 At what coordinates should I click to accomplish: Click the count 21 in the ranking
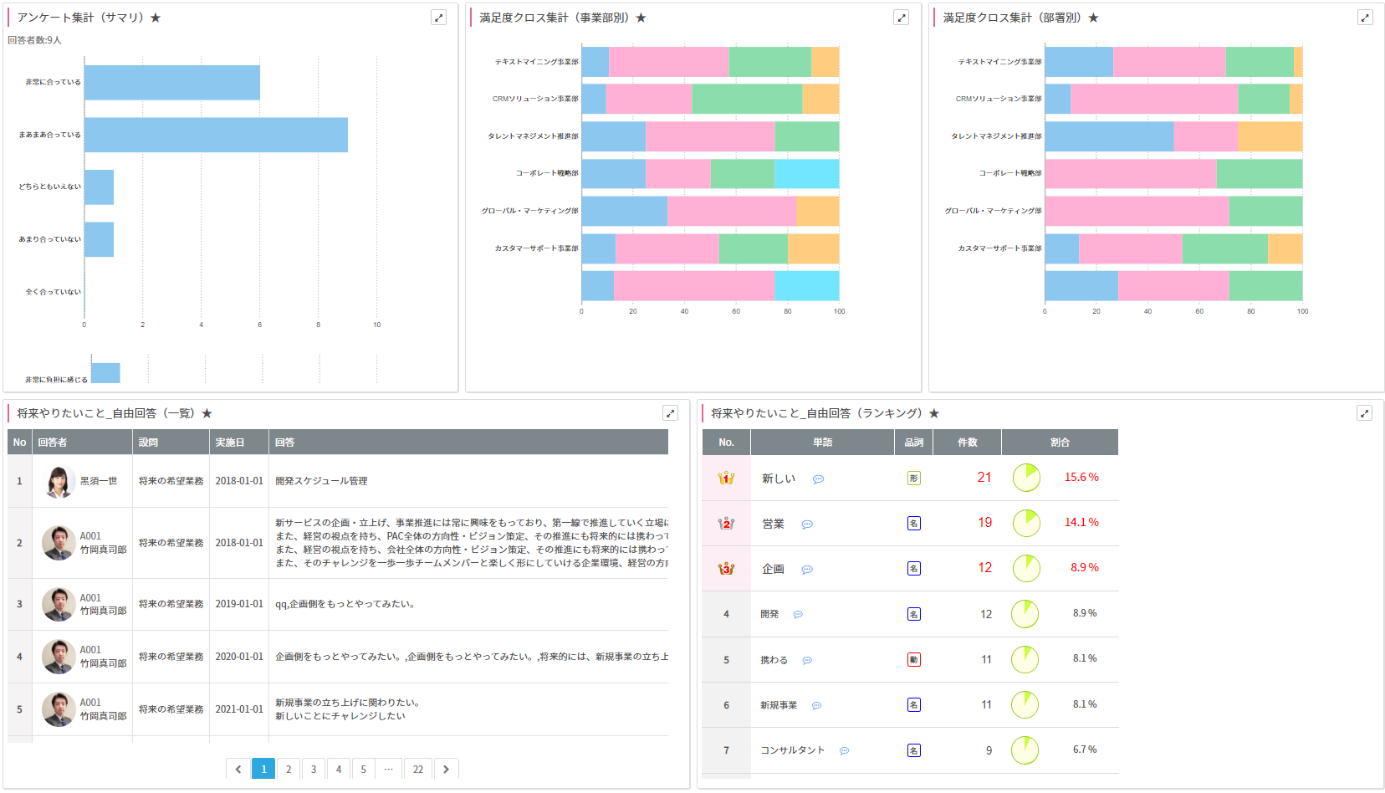pyautogui.click(x=984, y=478)
